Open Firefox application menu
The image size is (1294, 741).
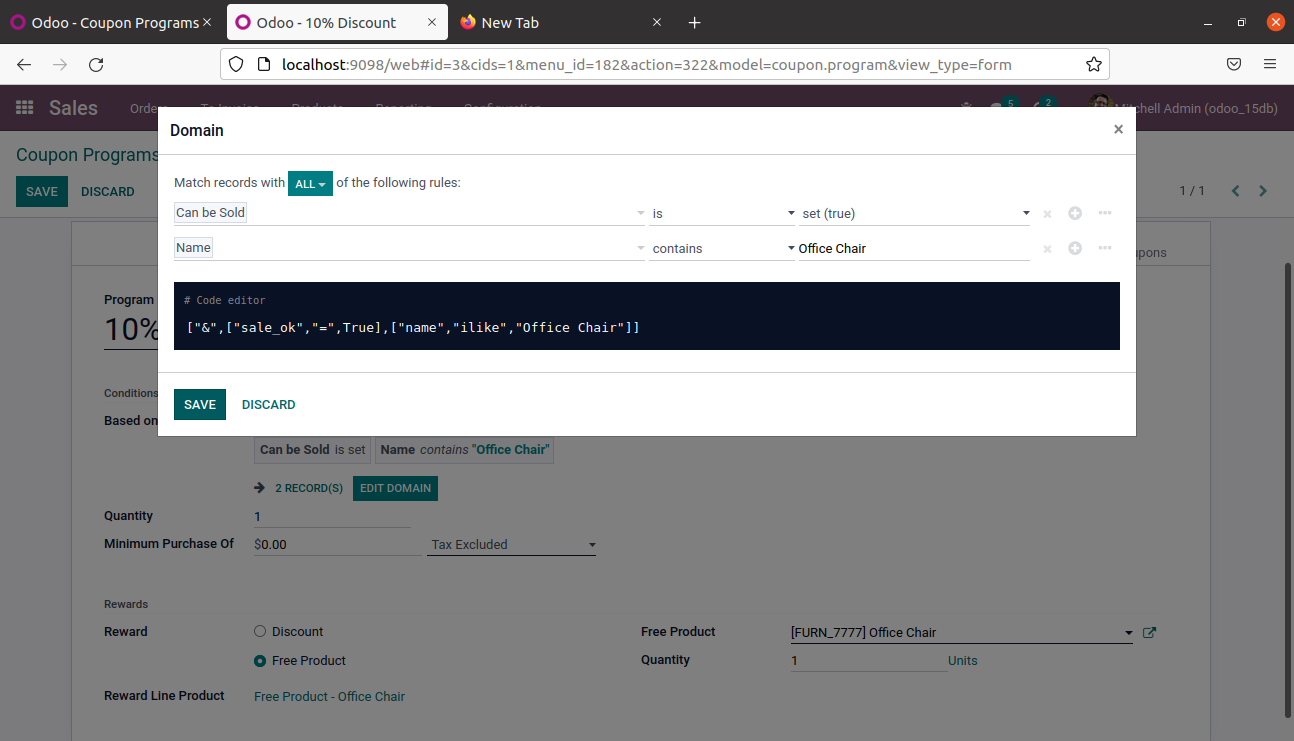(x=1270, y=64)
